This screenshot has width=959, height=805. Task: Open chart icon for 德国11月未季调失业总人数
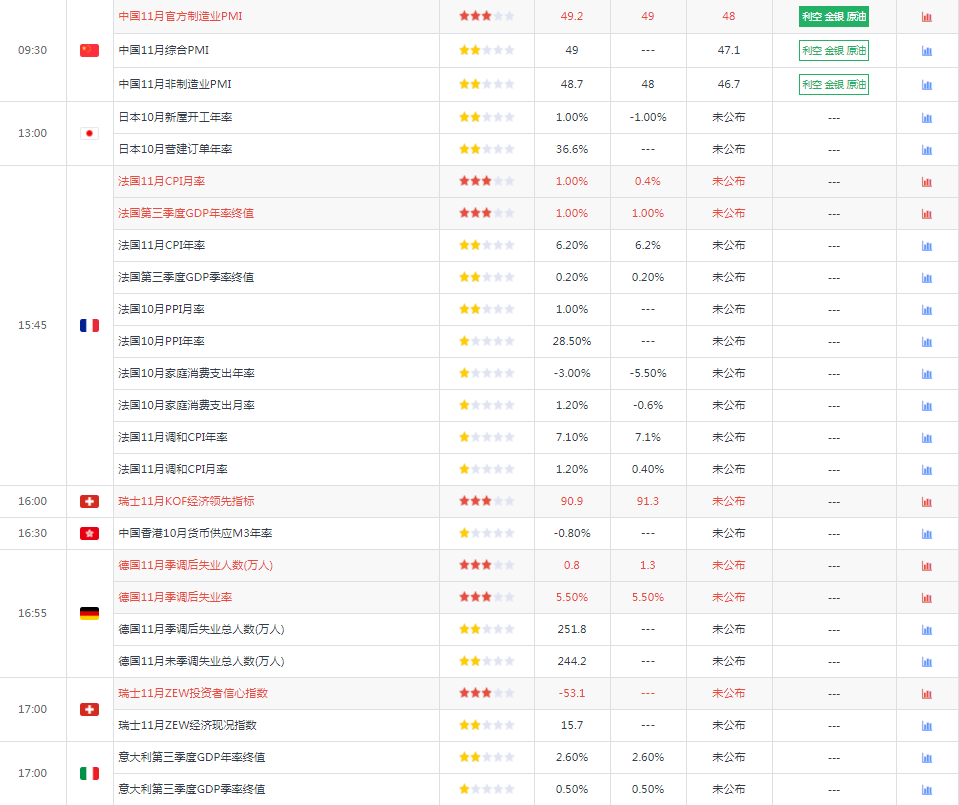(x=927, y=662)
